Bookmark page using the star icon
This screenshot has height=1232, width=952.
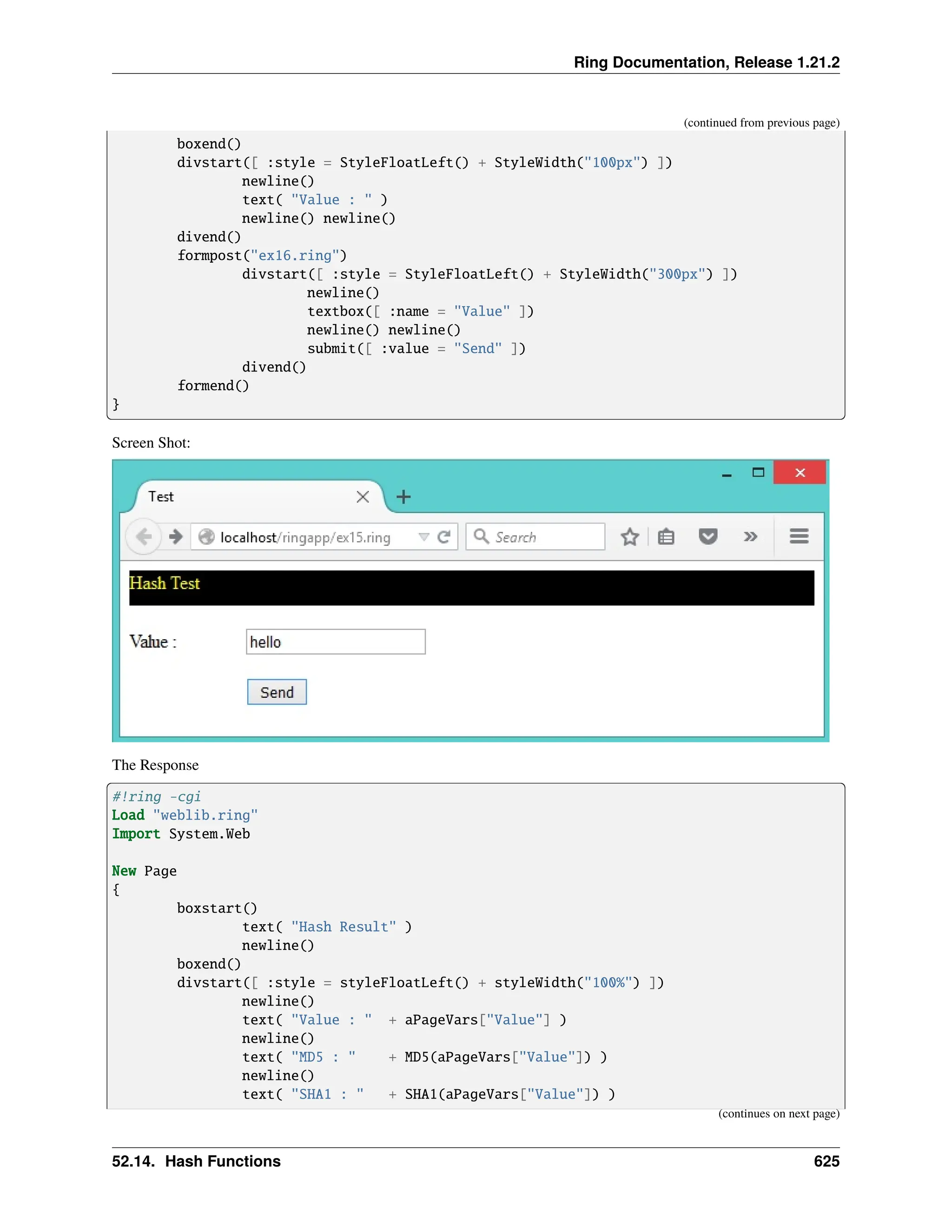(x=629, y=537)
